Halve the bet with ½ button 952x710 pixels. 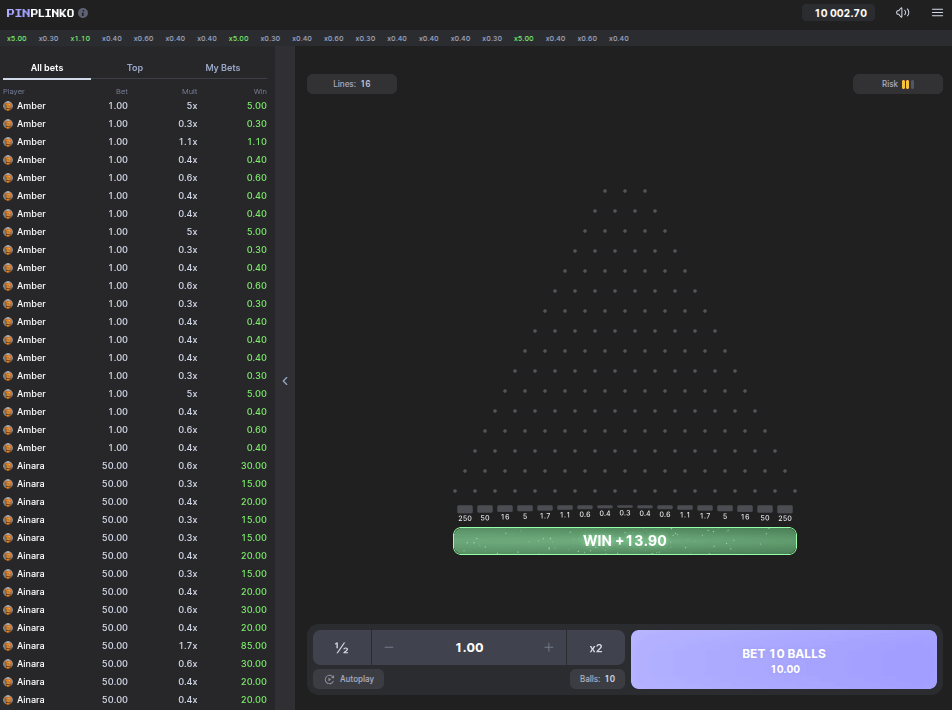[x=341, y=648]
